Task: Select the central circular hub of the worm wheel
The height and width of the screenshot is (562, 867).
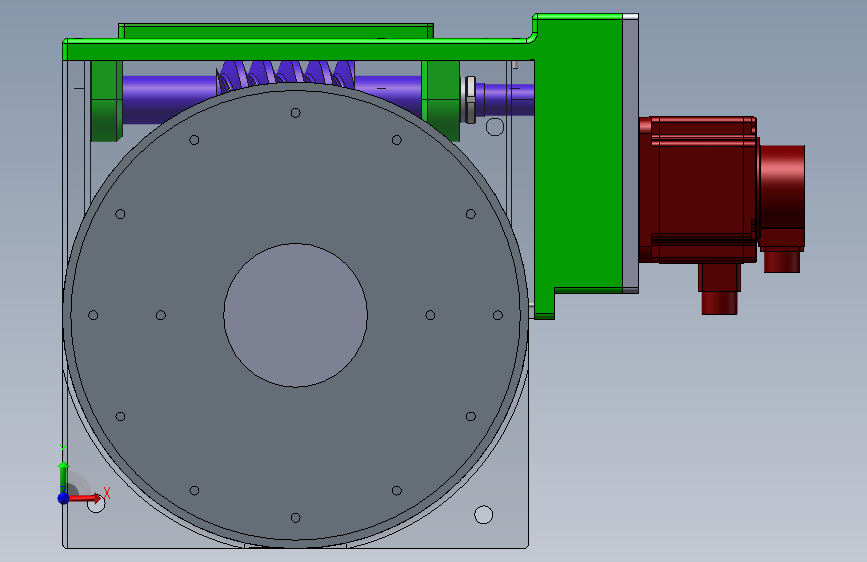Action: (x=295, y=315)
